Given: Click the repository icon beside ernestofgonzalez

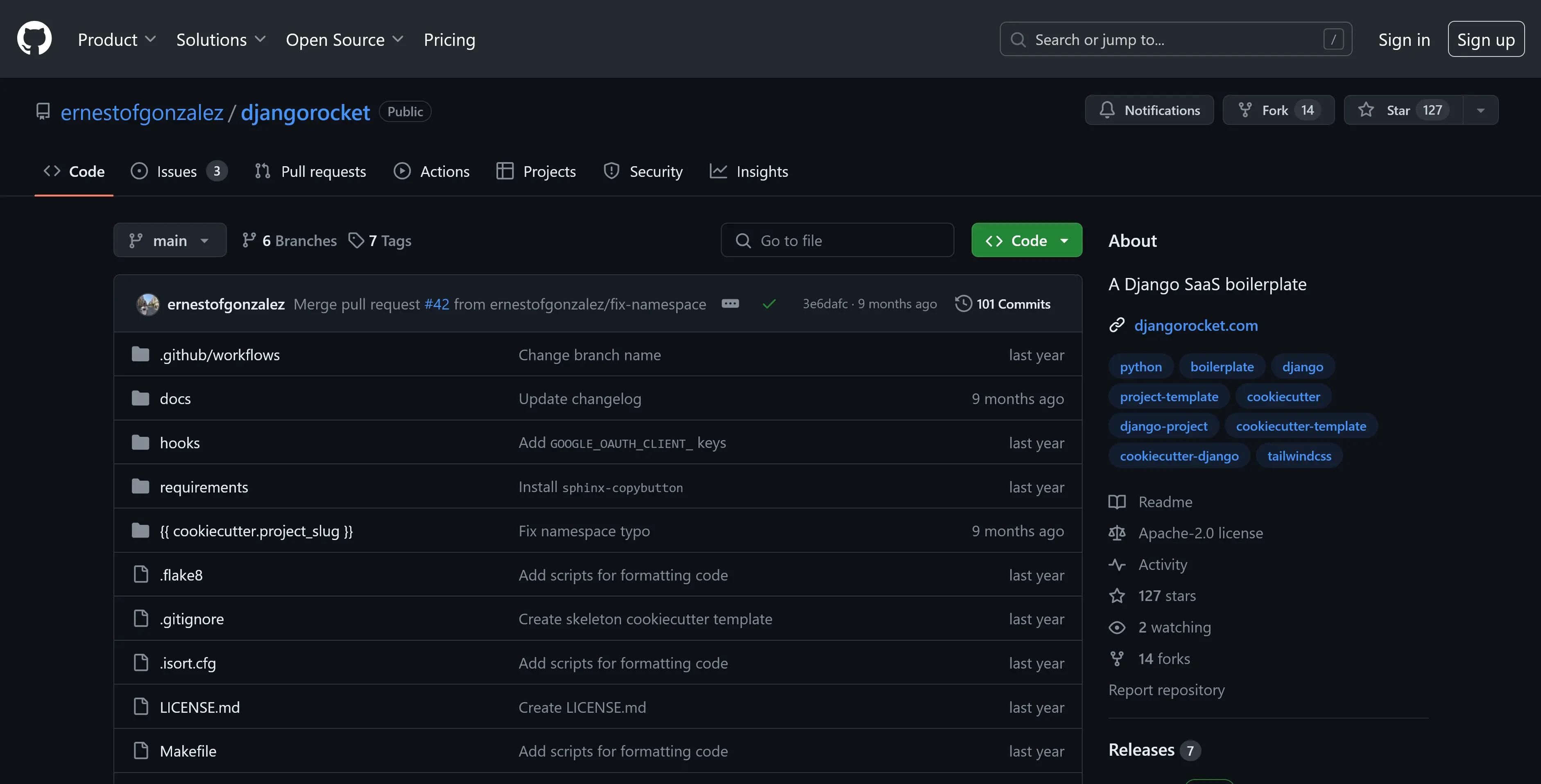Looking at the screenshot, I should click(x=43, y=111).
